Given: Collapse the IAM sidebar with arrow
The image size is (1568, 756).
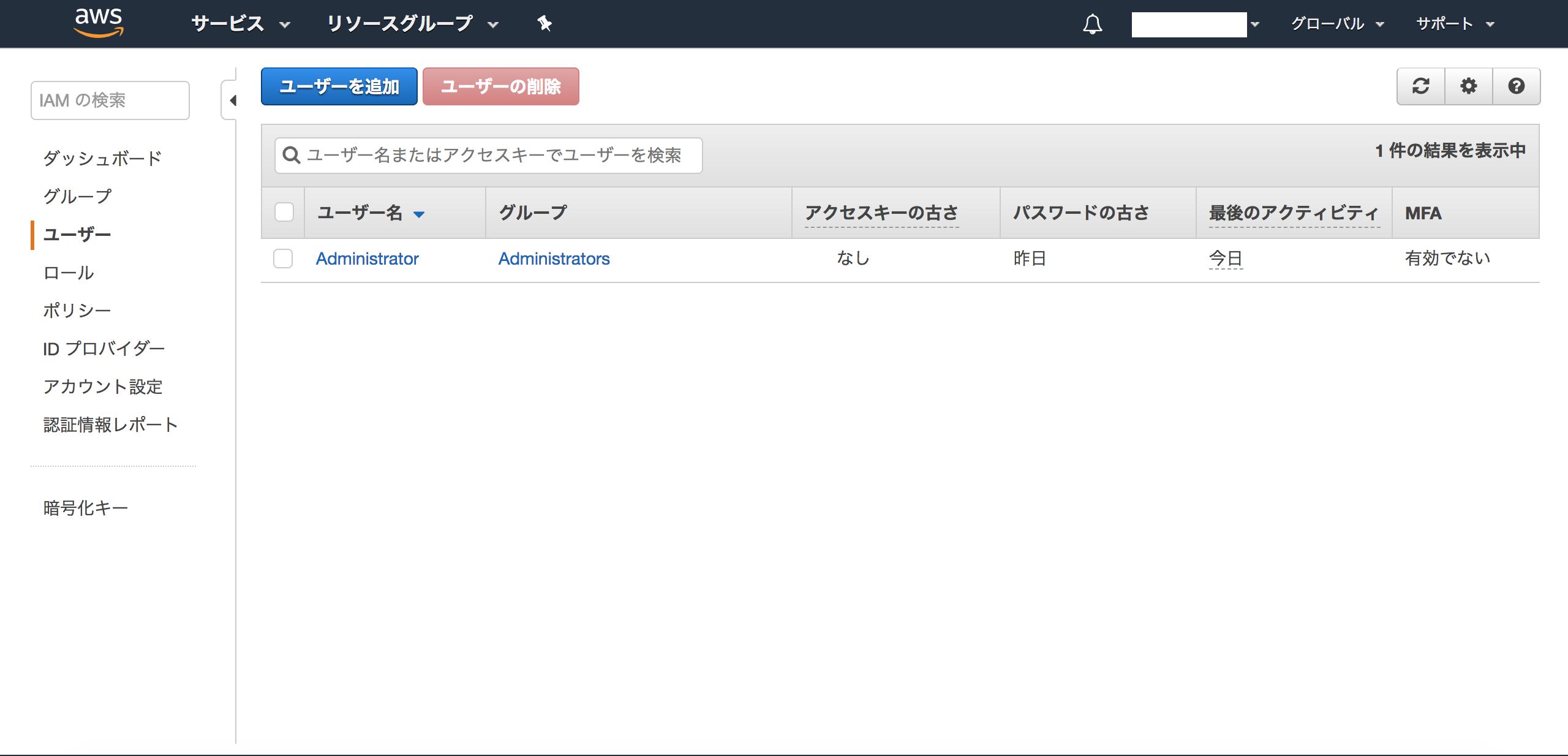Looking at the screenshot, I should (x=232, y=100).
